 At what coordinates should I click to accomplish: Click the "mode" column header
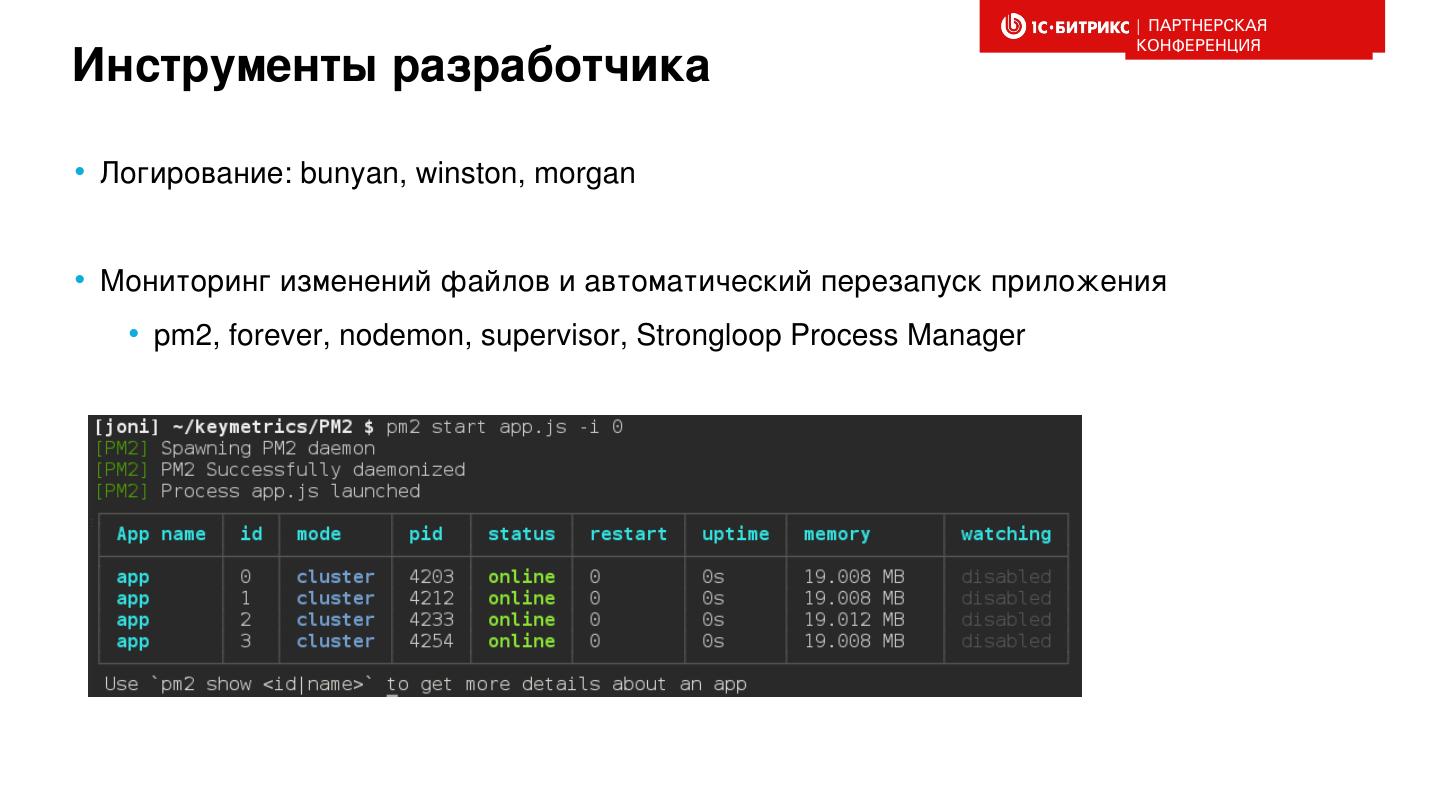click(319, 534)
